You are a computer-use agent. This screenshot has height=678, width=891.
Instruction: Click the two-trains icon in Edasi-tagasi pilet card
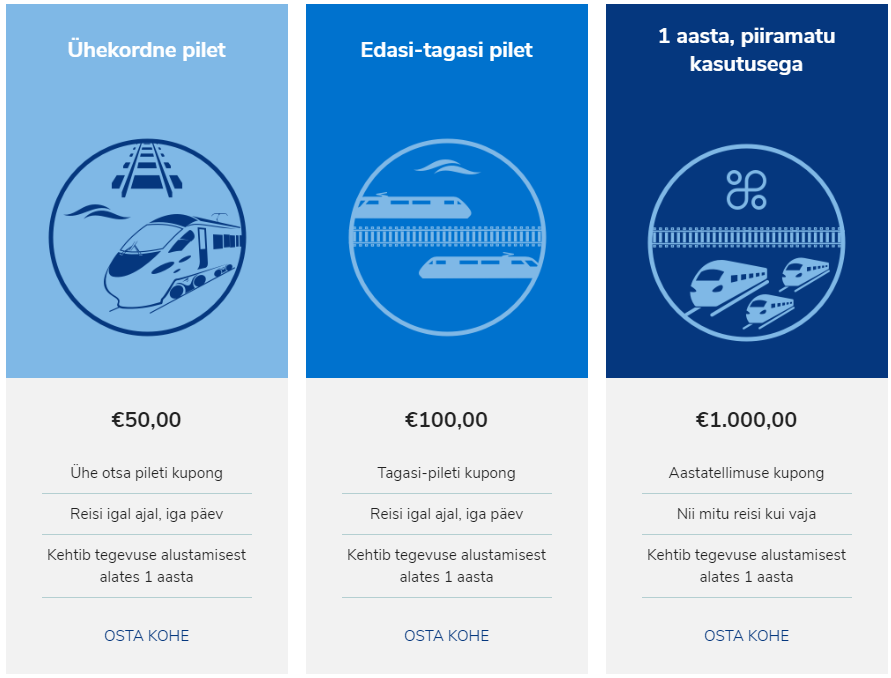[x=447, y=237]
